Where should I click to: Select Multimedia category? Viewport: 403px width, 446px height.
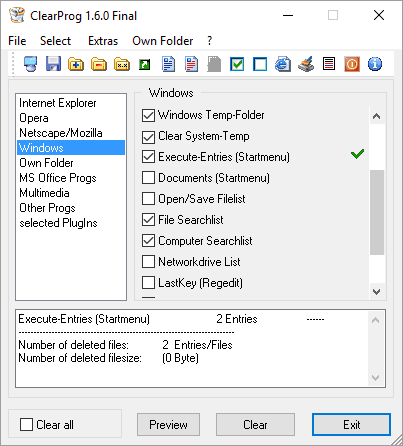(71, 193)
